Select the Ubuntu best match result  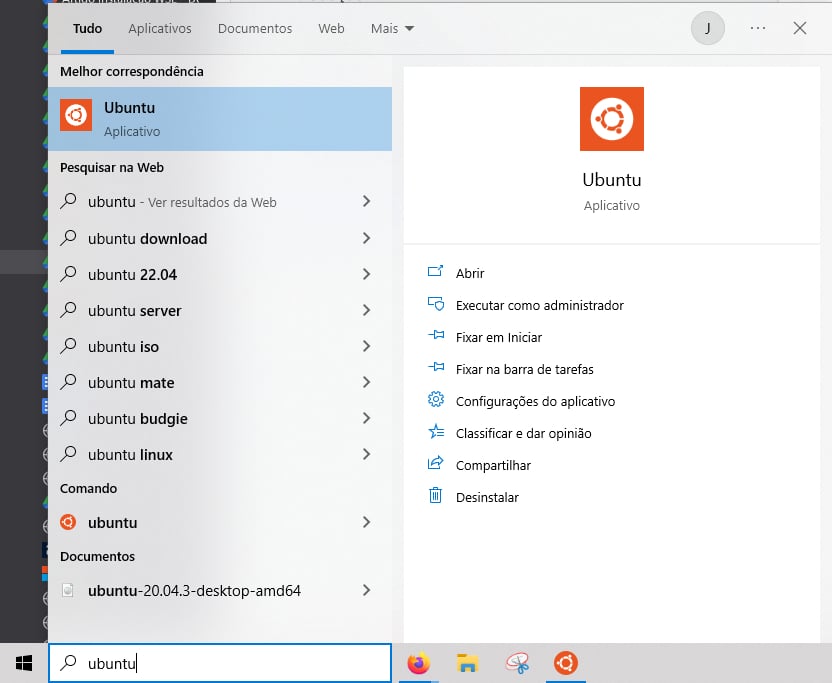(x=220, y=118)
